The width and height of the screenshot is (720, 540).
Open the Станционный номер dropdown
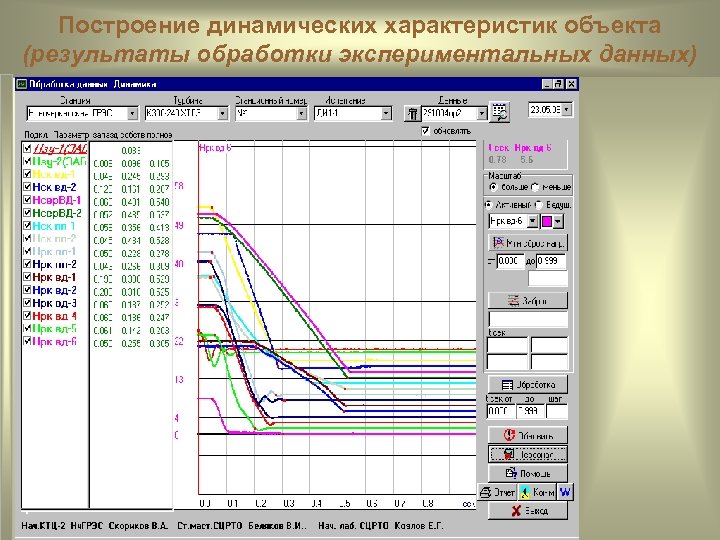point(302,113)
